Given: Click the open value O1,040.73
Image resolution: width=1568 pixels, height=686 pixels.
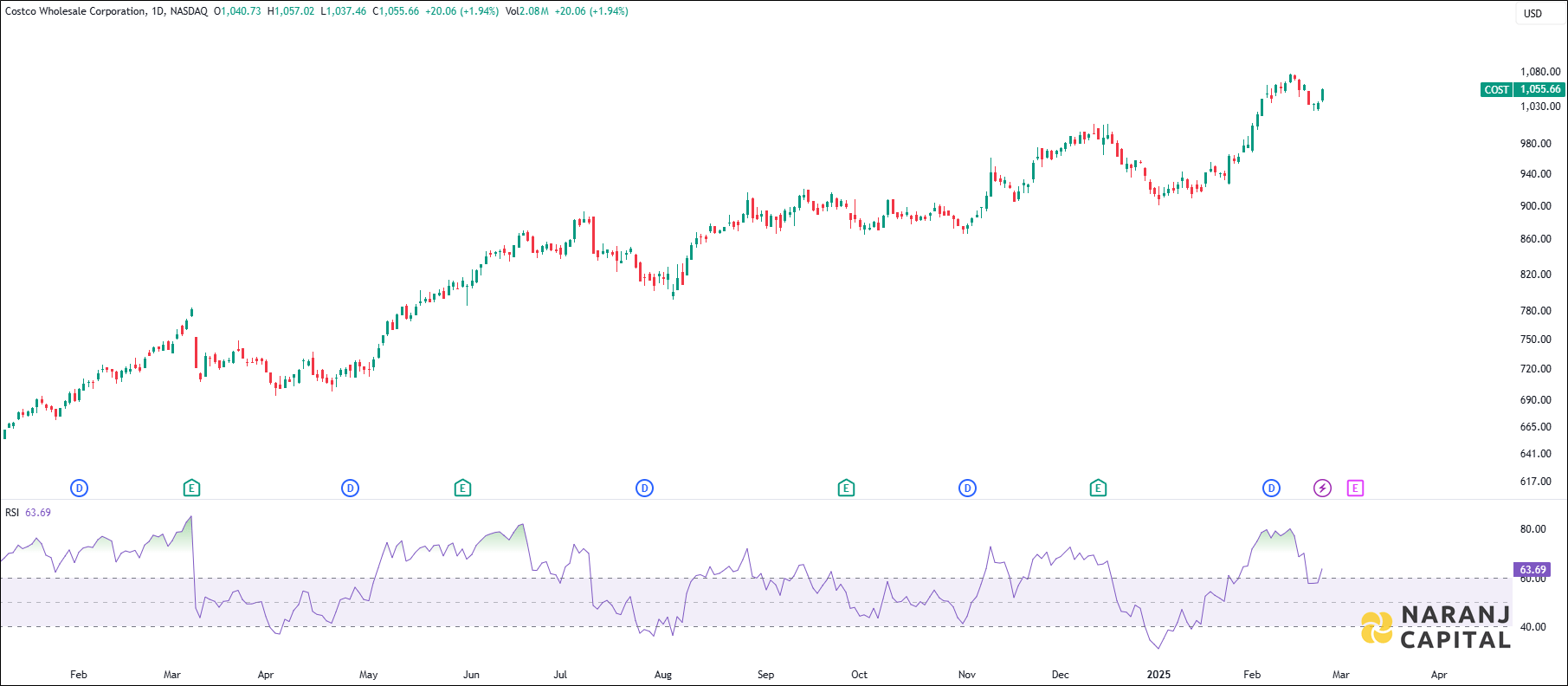Looking at the screenshot, I should [237, 11].
